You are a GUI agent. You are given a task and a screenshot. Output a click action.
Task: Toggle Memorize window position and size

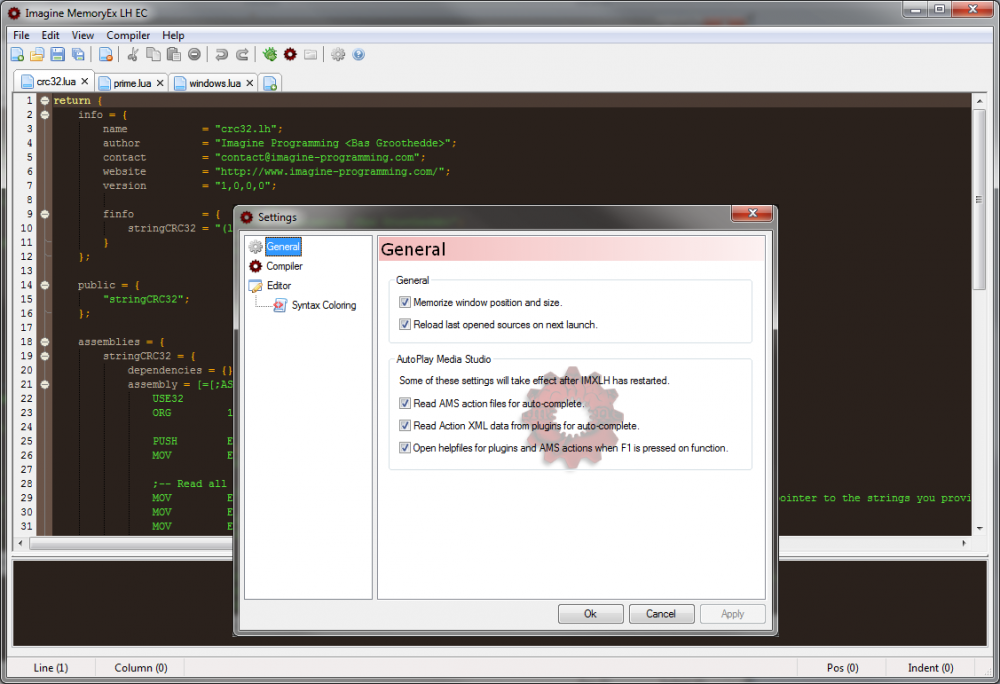click(404, 302)
